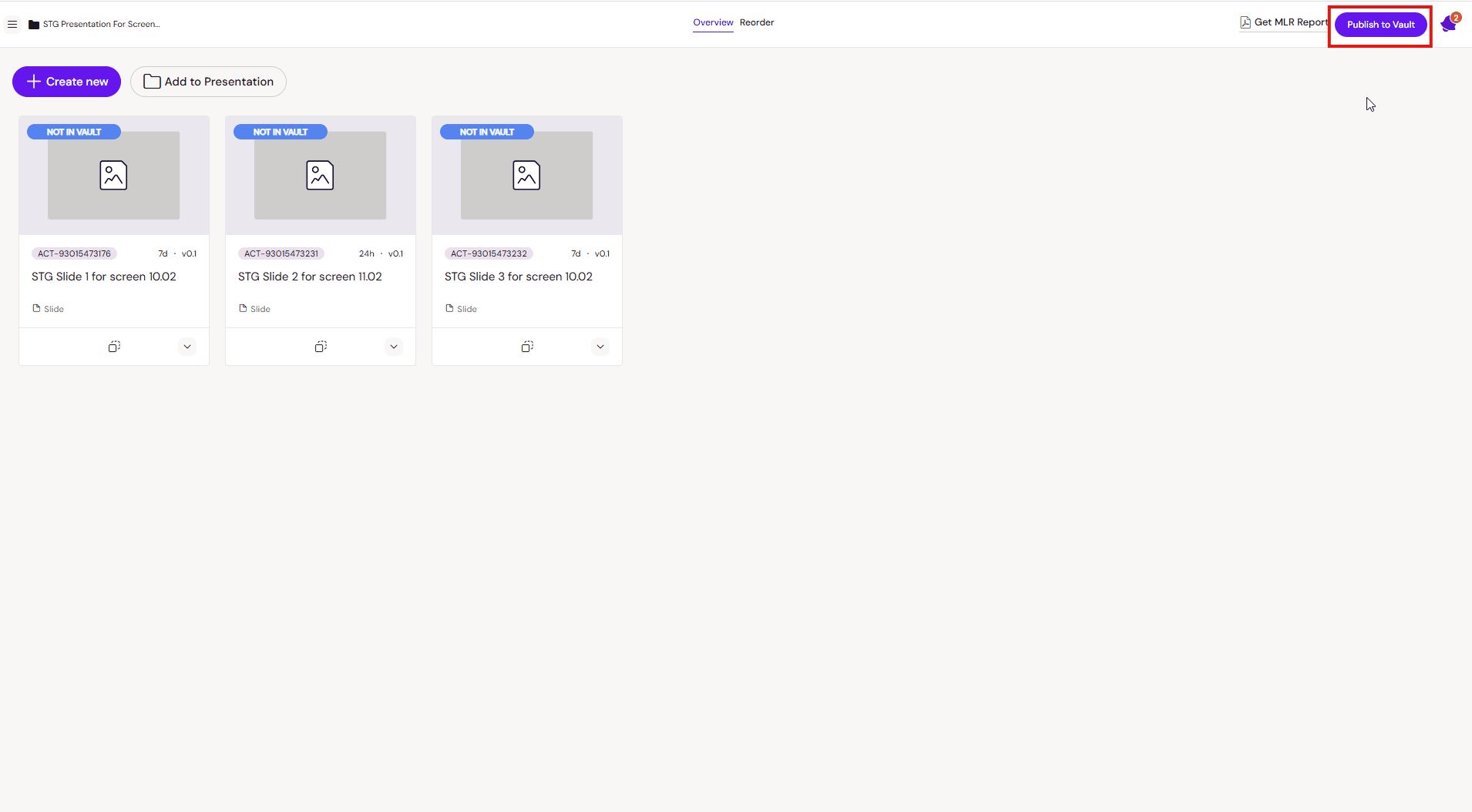
Task: Click the Add to Presentation button
Action: (208, 82)
